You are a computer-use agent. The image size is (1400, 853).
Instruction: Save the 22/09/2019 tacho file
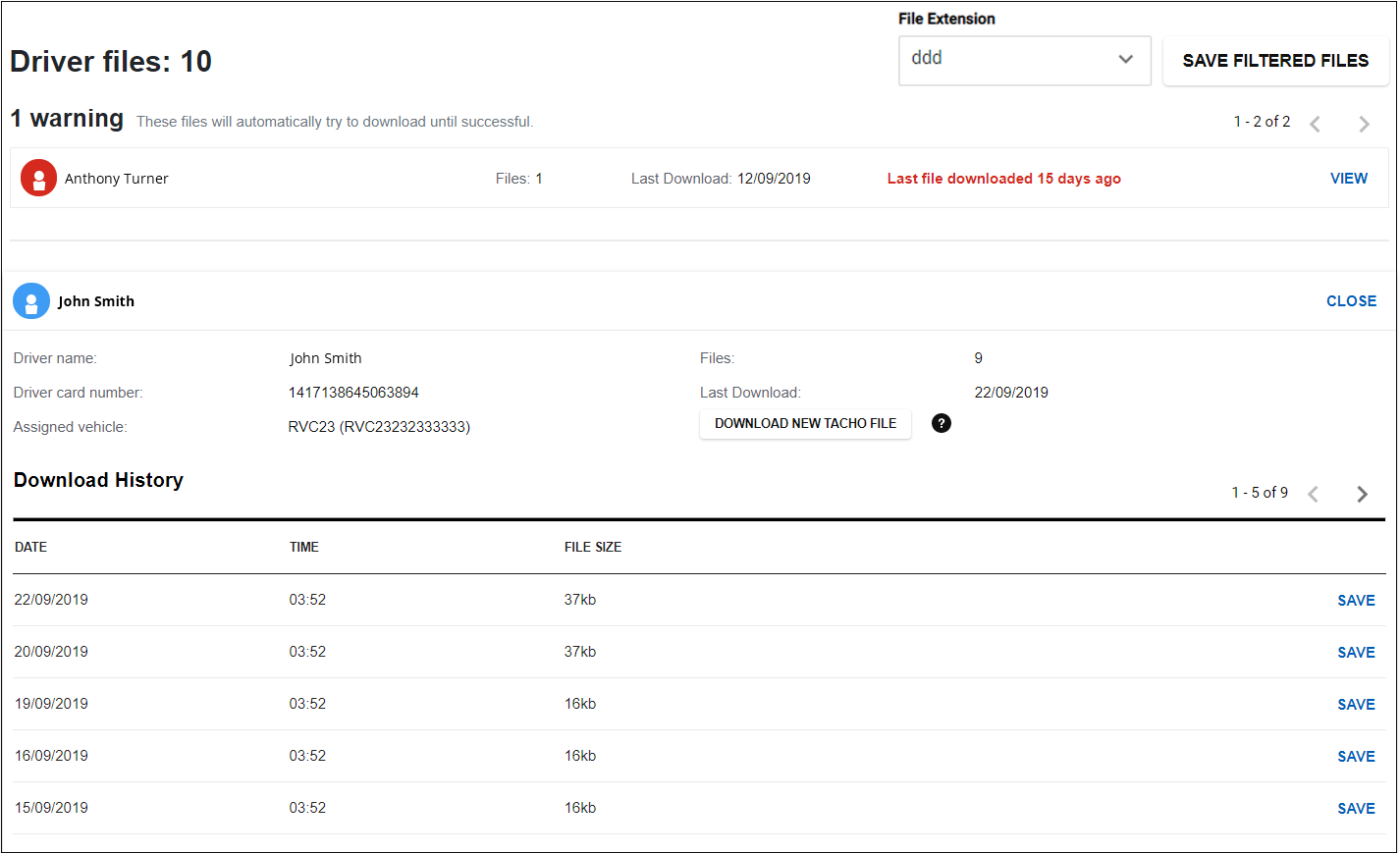coord(1356,600)
